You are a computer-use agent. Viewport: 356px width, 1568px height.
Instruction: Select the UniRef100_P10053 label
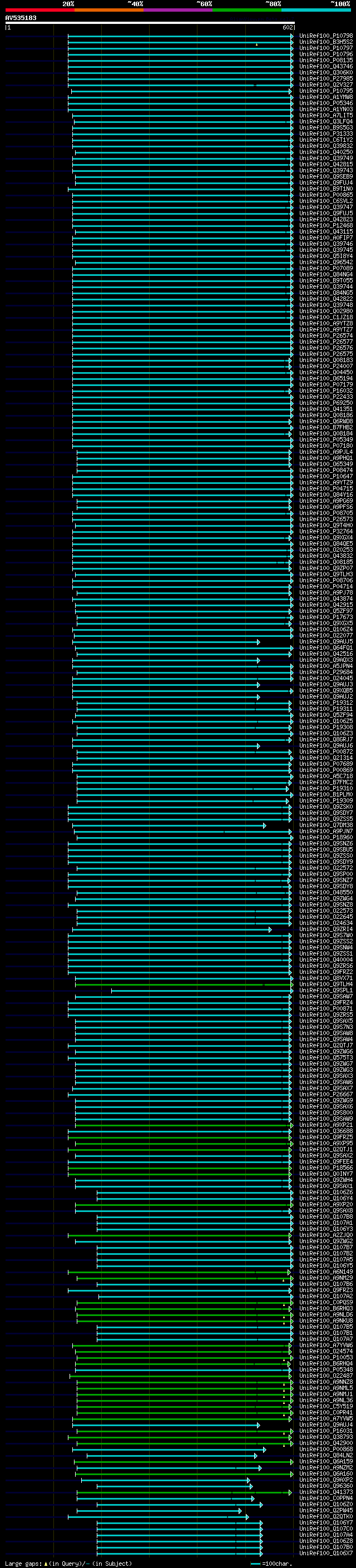tap(326, 1357)
